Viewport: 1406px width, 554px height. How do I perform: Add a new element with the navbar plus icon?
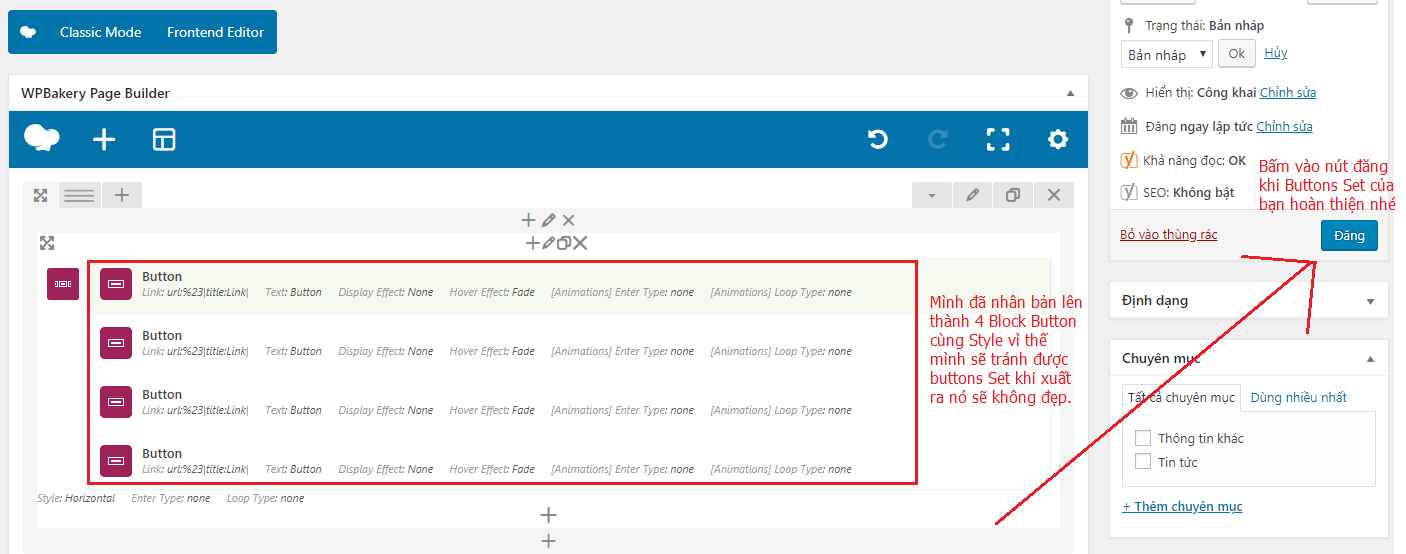(104, 140)
